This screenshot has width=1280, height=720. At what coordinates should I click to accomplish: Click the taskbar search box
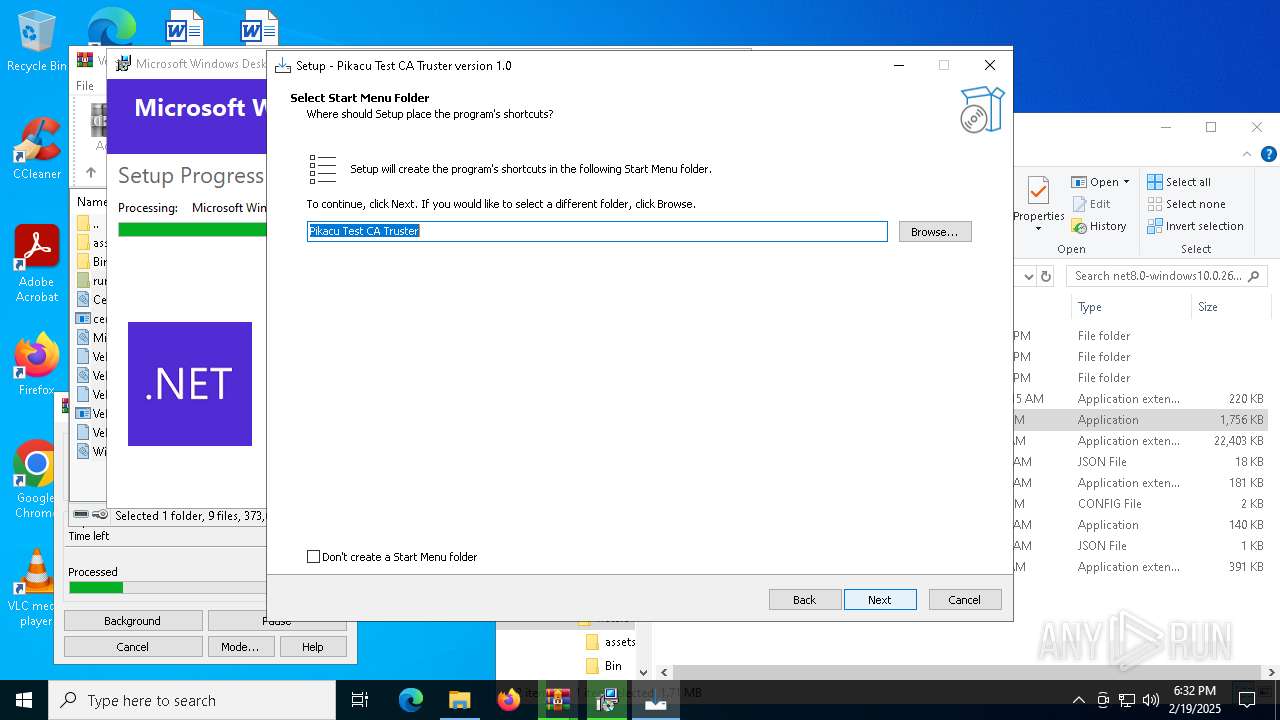[x=192, y=700]
